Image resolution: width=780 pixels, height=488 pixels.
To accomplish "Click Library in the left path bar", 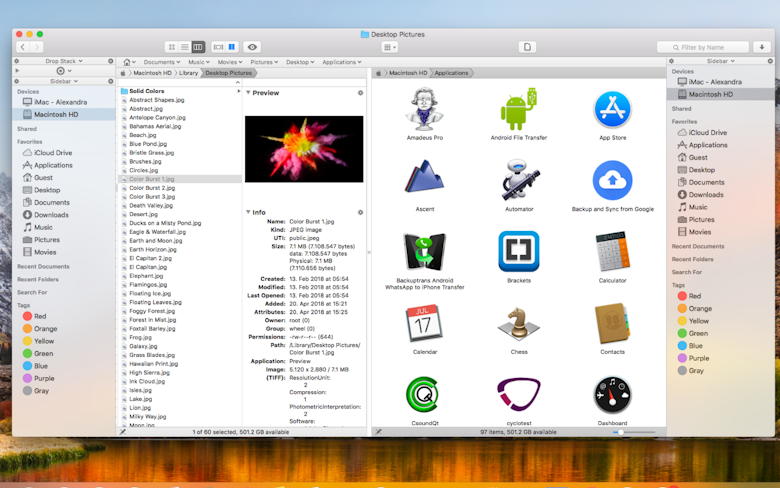I will (188, 73).
